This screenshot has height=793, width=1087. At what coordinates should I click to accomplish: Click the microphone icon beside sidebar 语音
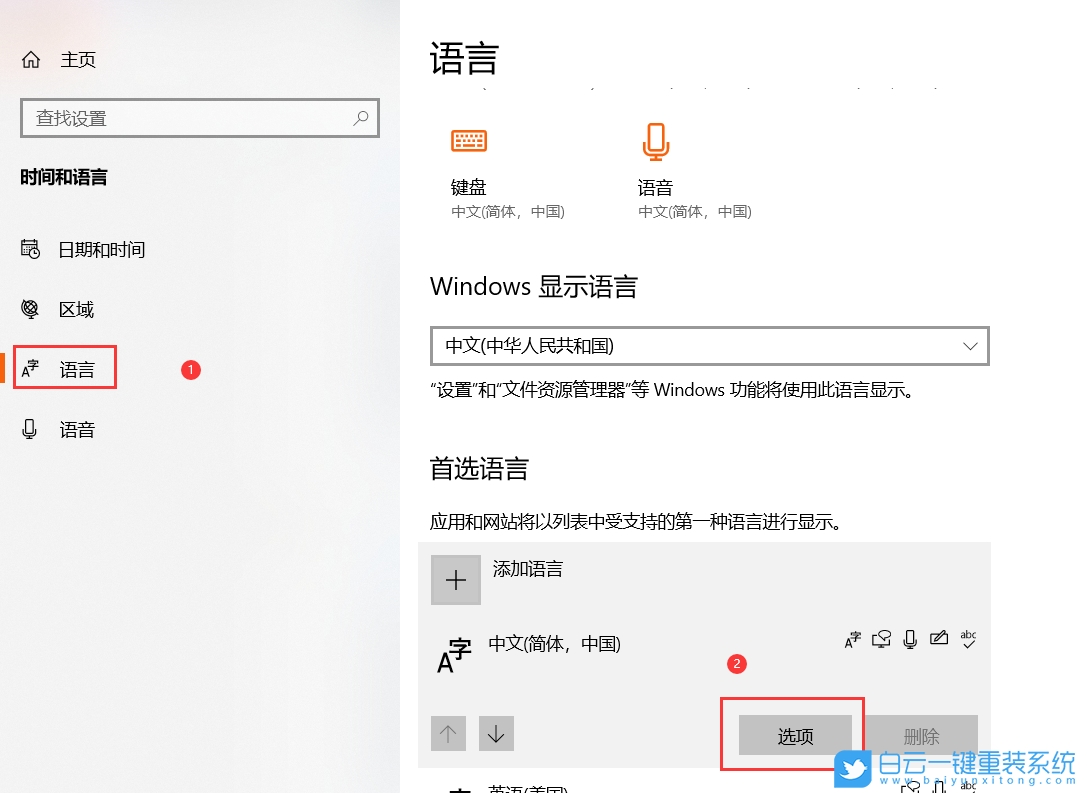point(31,429)
